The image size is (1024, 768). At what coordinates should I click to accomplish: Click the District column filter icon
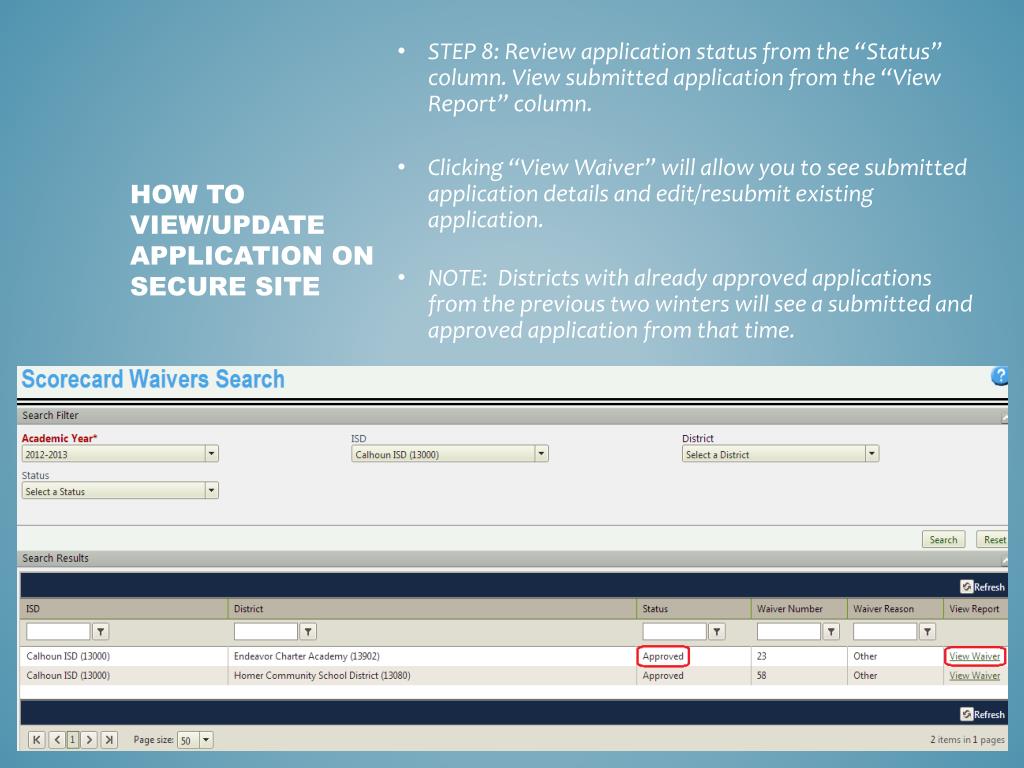point(309,631)
